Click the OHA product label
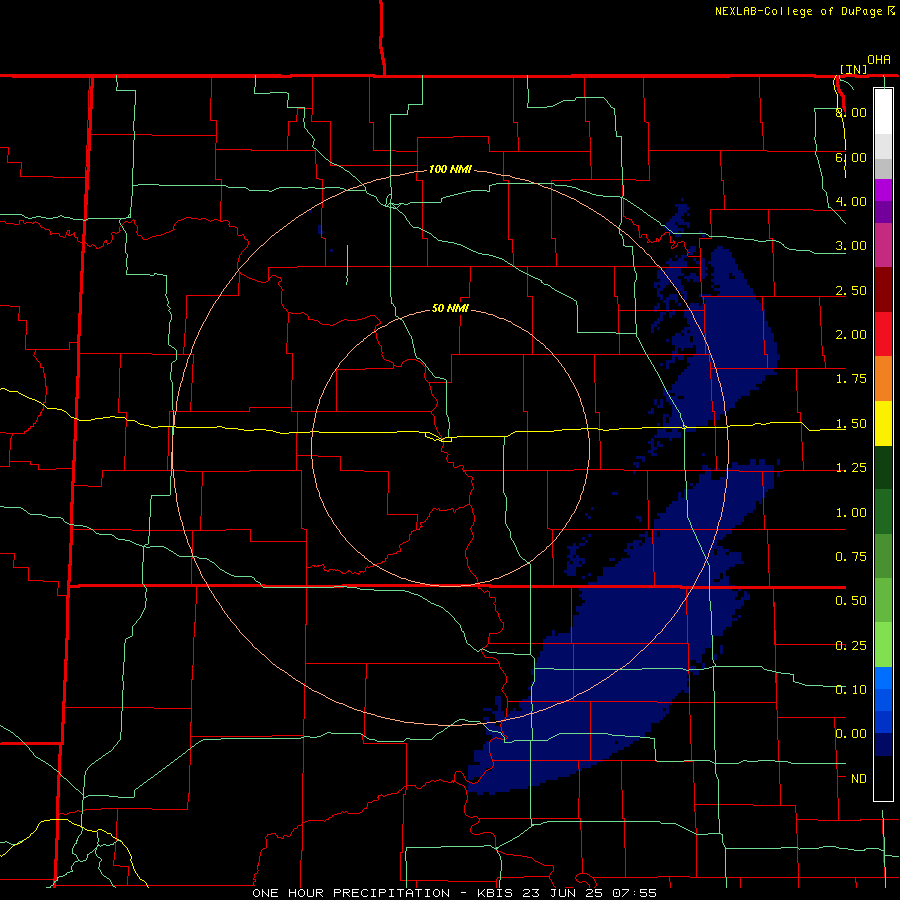 (x=879, y=60)
